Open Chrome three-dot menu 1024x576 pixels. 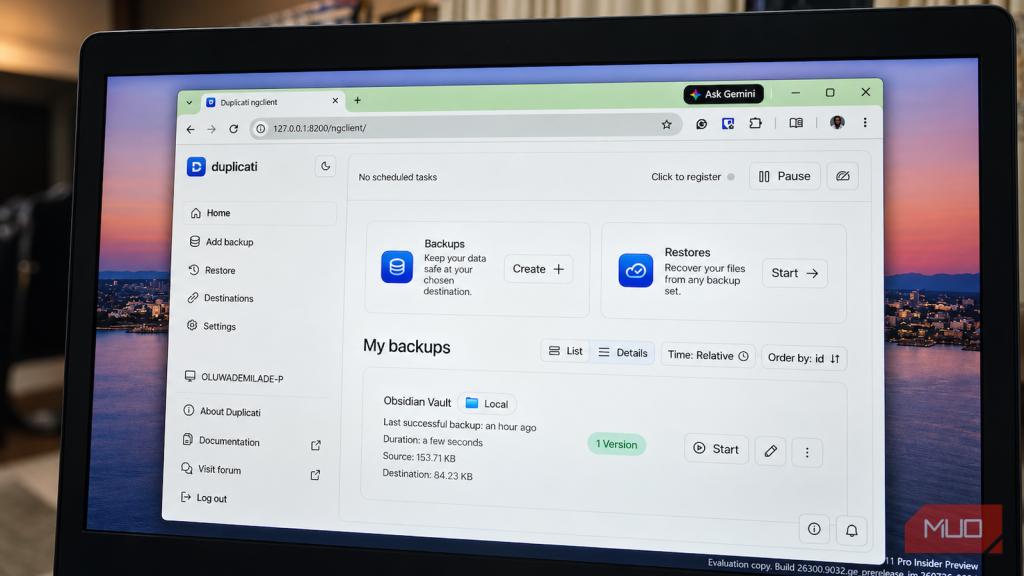point(865,122)
